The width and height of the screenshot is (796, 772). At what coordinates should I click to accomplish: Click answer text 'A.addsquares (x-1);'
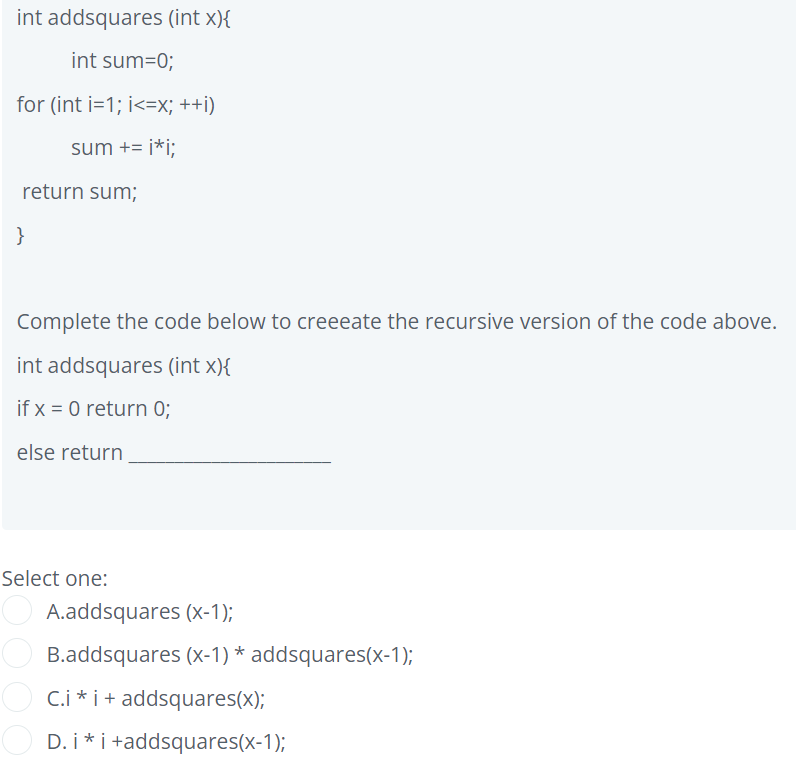(x=140, y=612)
